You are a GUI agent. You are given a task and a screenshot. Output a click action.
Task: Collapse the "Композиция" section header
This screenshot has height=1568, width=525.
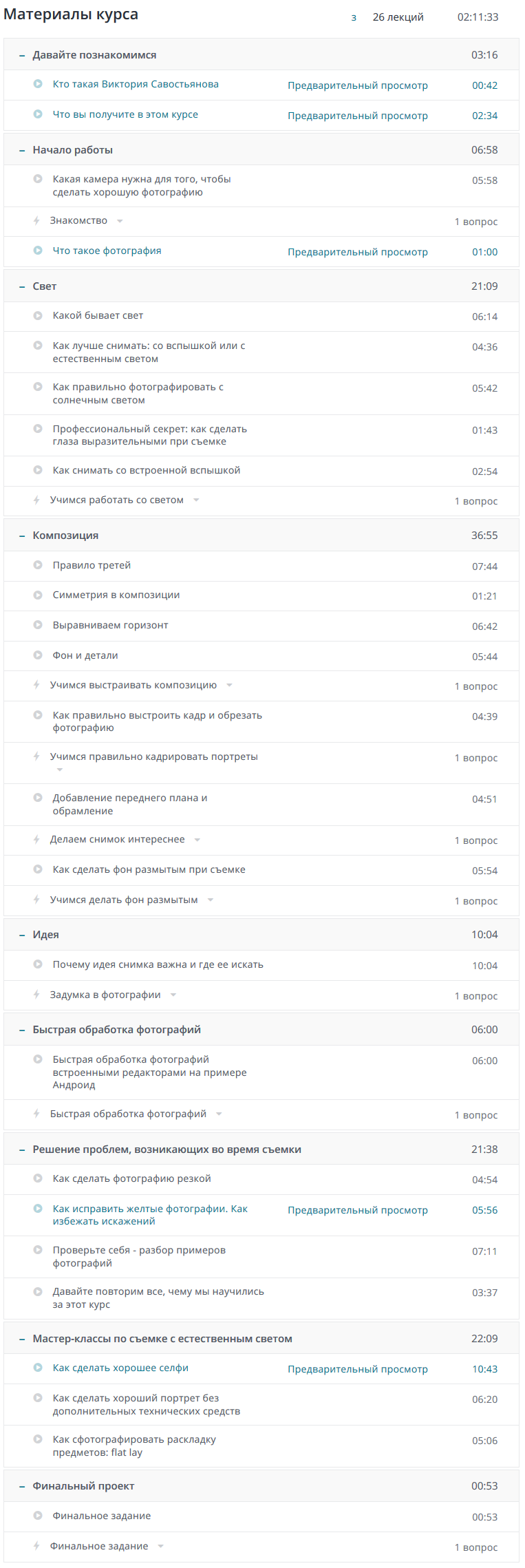(x=22, y=536)
